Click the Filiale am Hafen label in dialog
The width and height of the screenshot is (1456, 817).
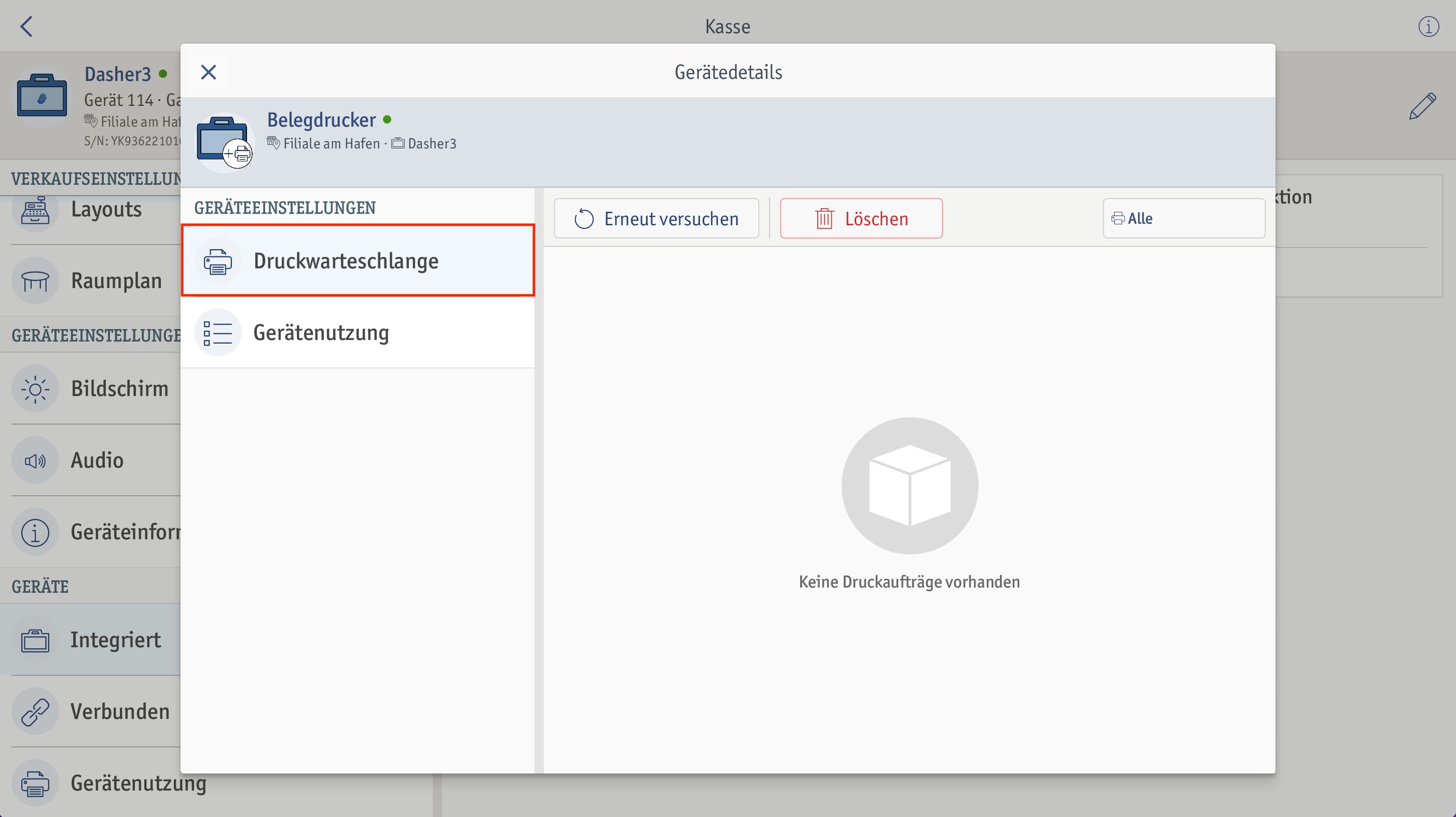click(x=331, y=144)
